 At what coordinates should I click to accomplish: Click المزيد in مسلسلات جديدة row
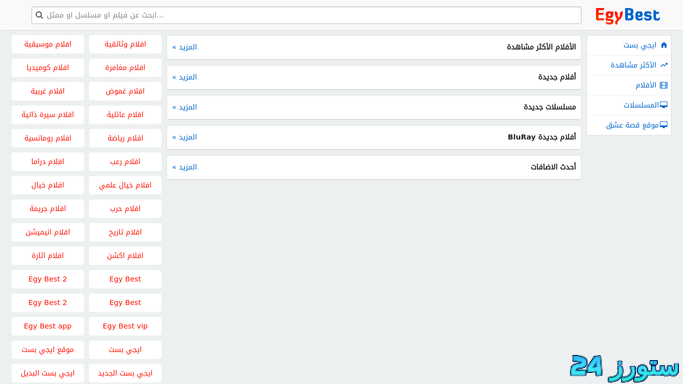(185, 107)
